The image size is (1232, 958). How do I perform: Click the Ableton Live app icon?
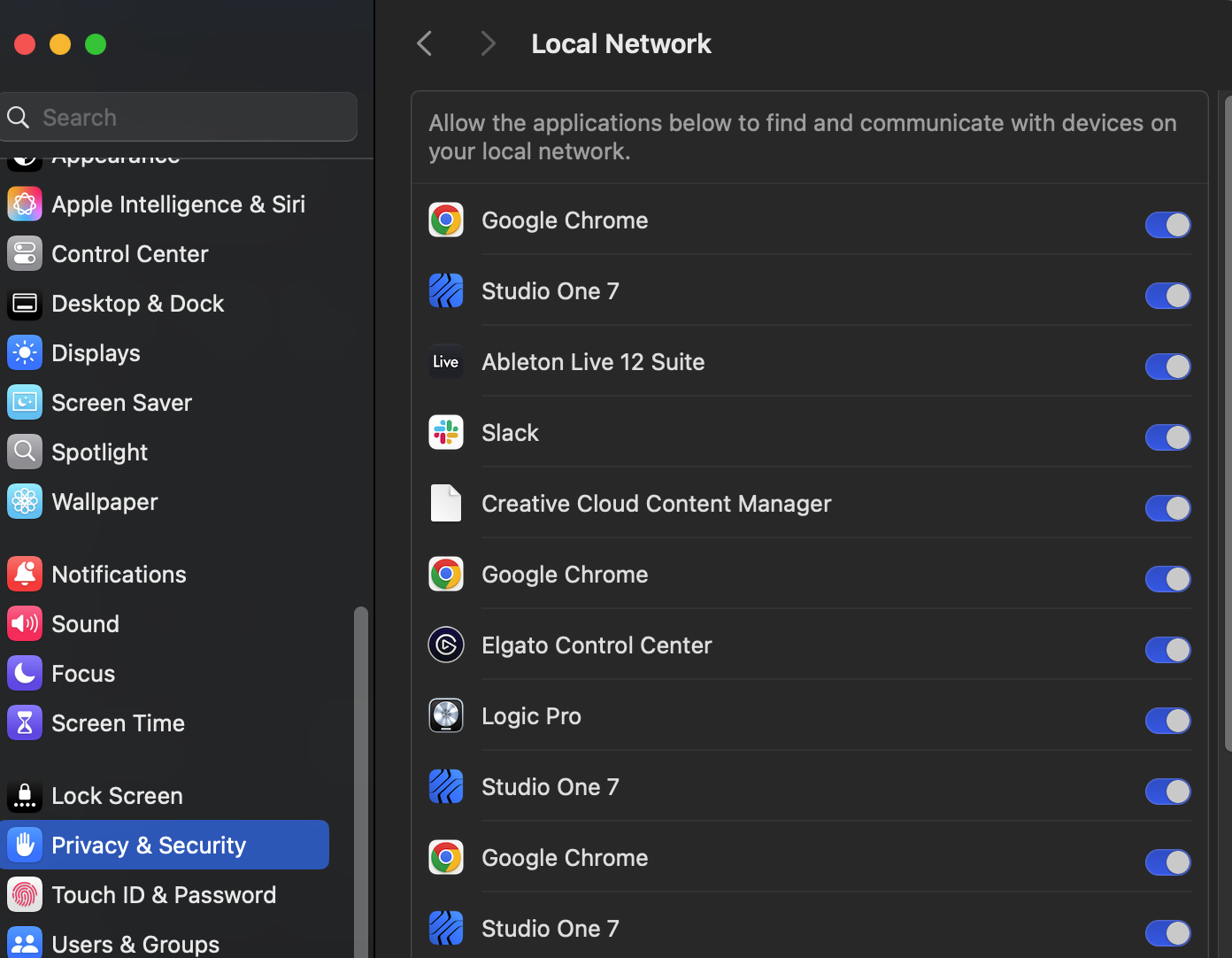click(x=446, y=361)
